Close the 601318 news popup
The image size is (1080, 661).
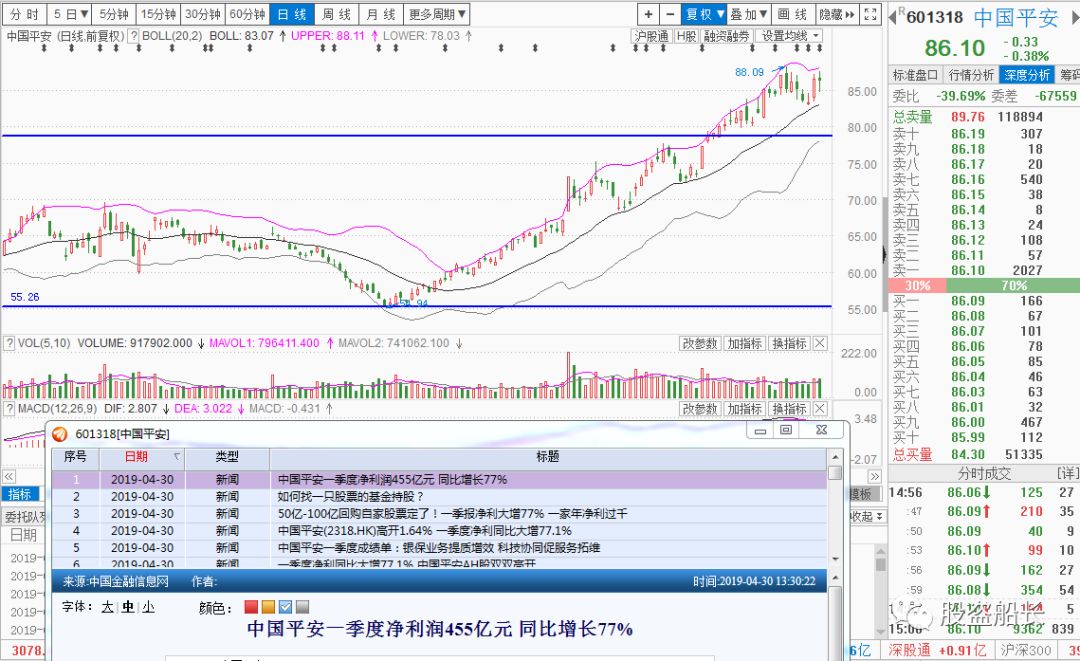click(x=821, y=430)
